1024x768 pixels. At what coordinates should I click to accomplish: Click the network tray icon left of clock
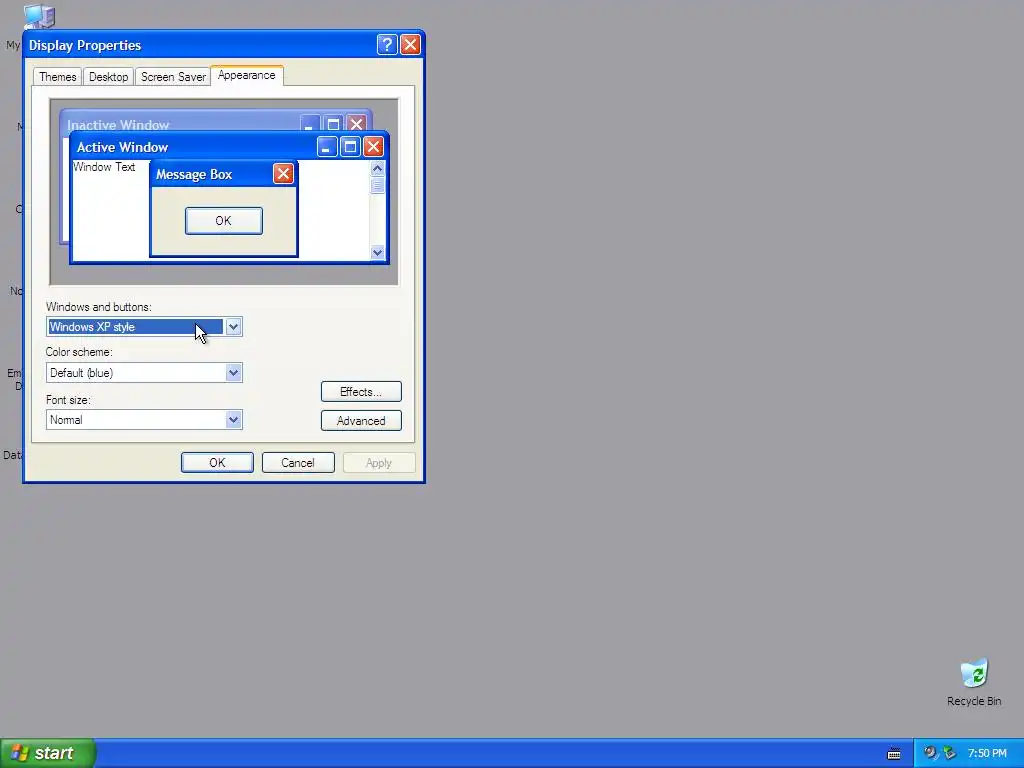(949, 753)
